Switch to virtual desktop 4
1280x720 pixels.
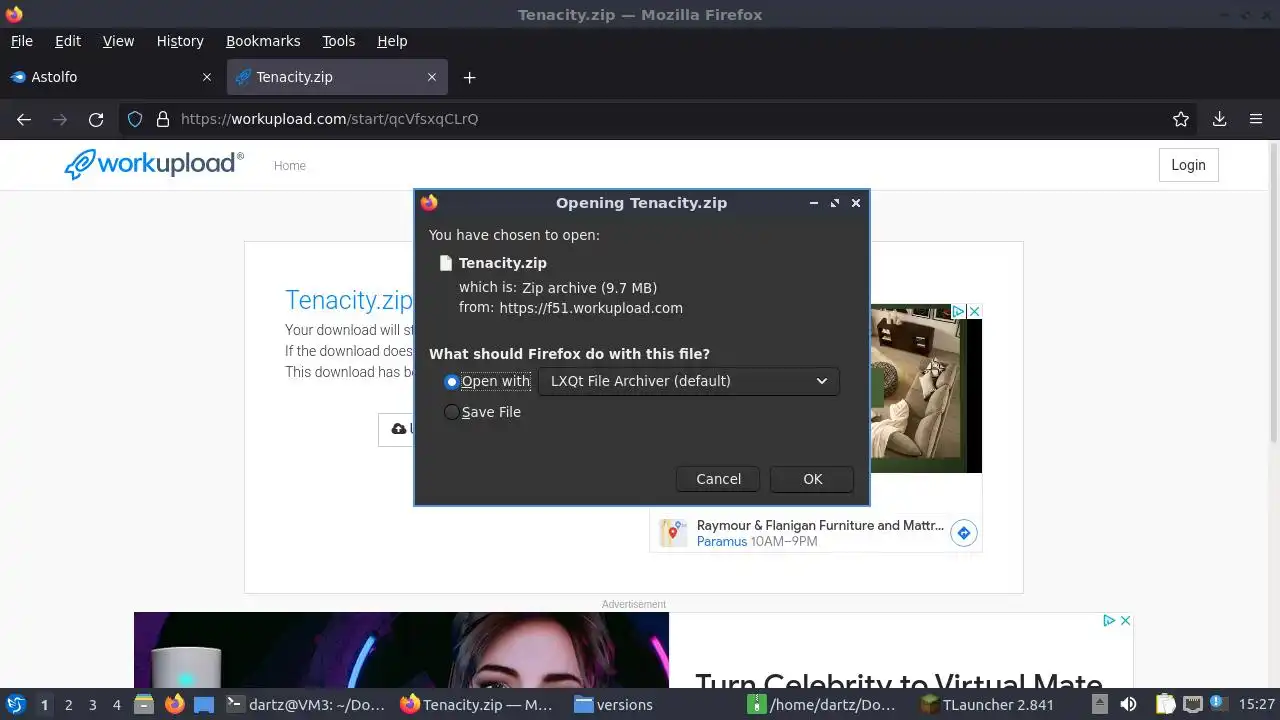116,704
